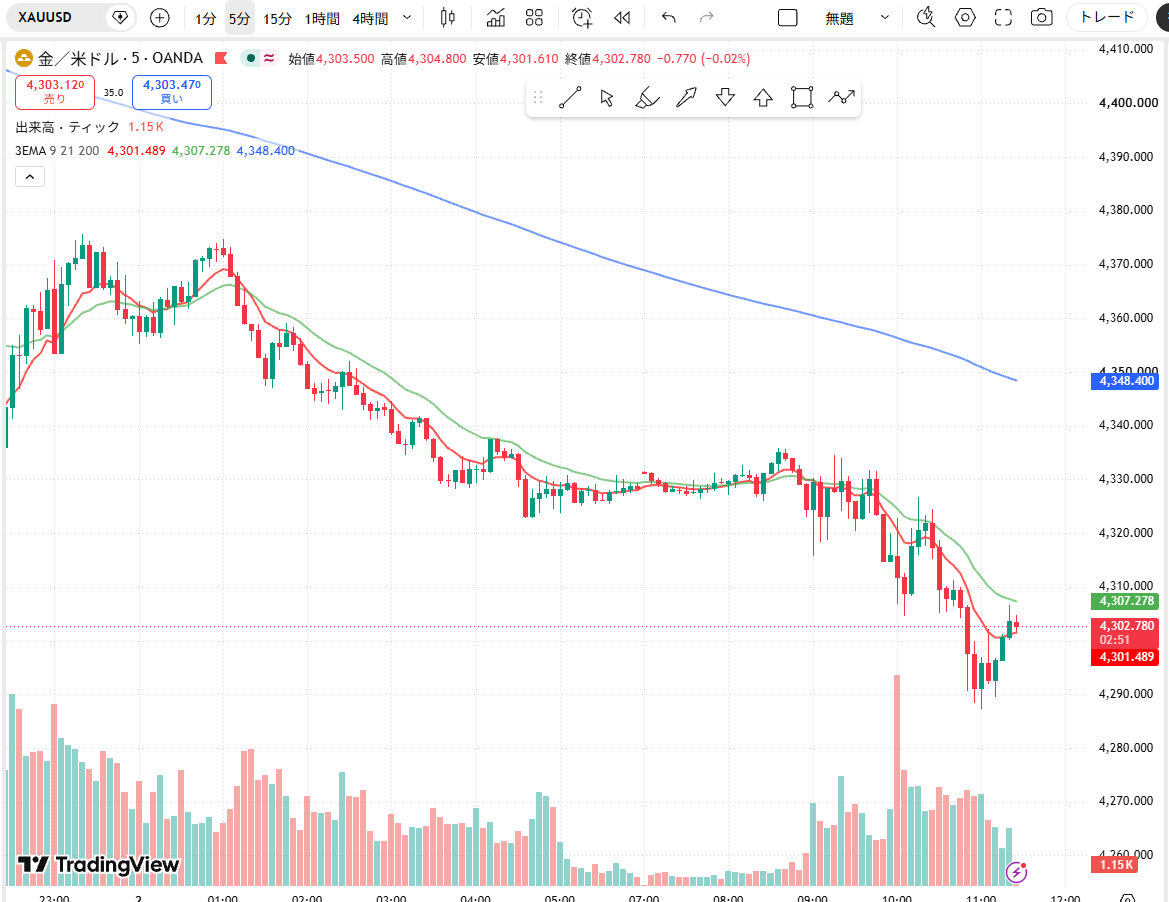
Task: Click the gold symbol logo in the chart header
Action: point(24,58)
